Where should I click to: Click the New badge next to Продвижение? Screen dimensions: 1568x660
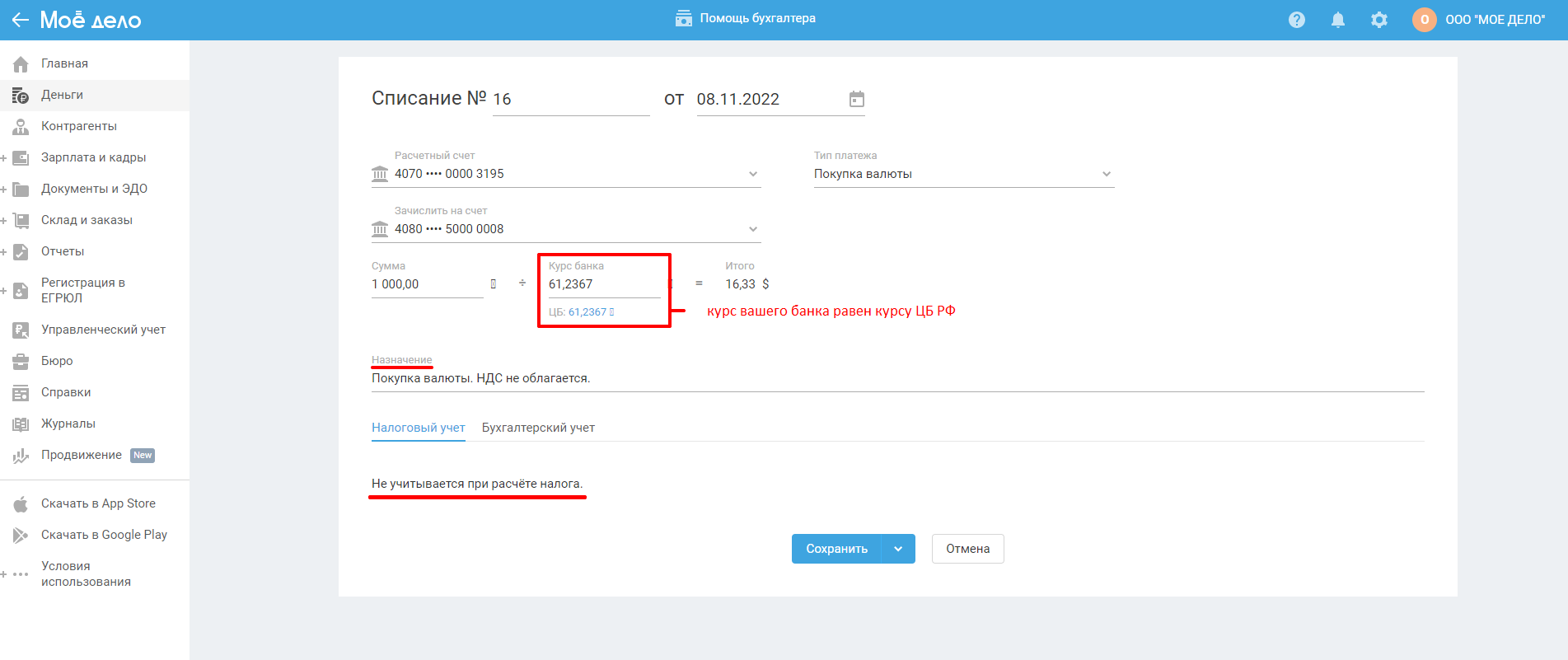143,456
